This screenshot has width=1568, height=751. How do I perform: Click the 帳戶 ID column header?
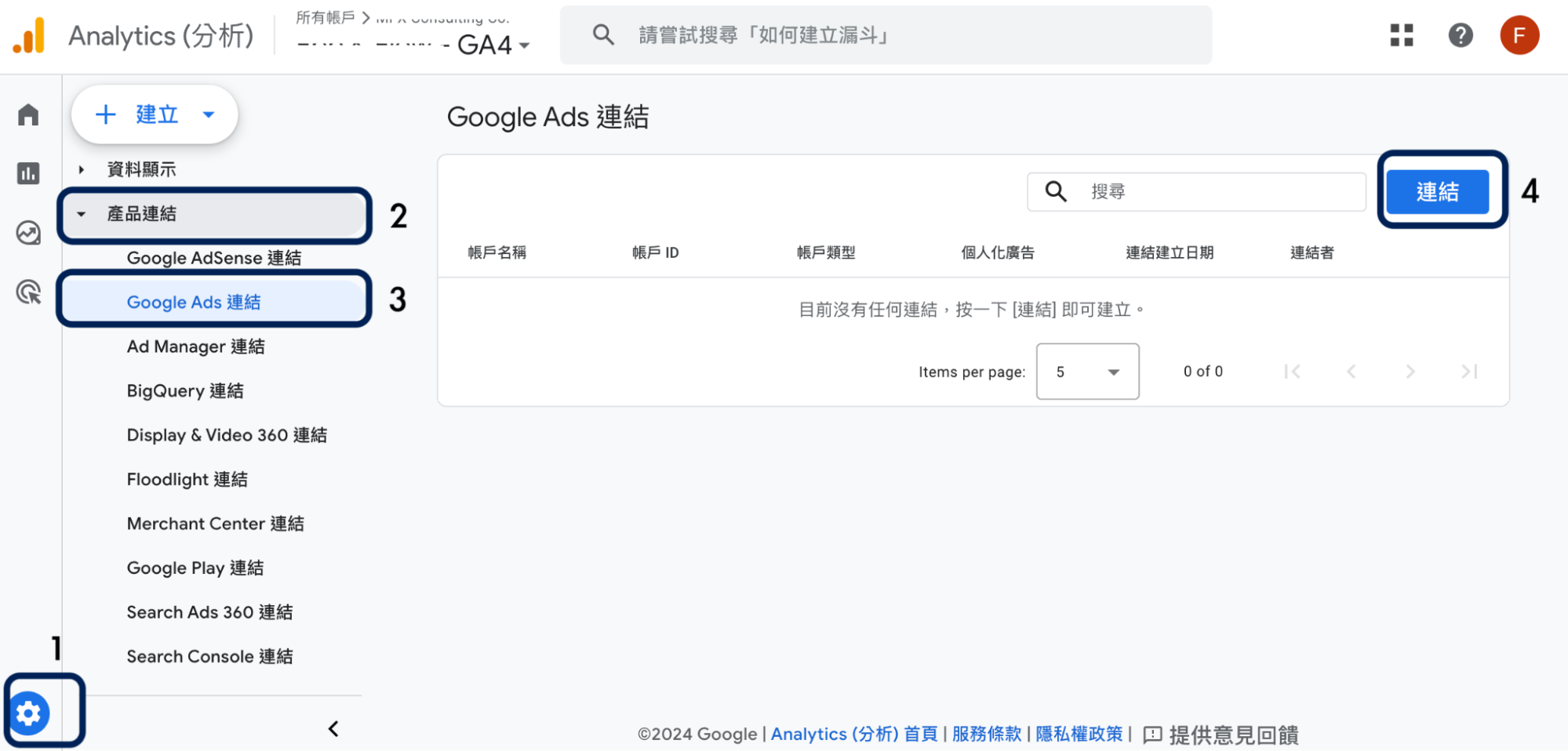pos(655,252)
